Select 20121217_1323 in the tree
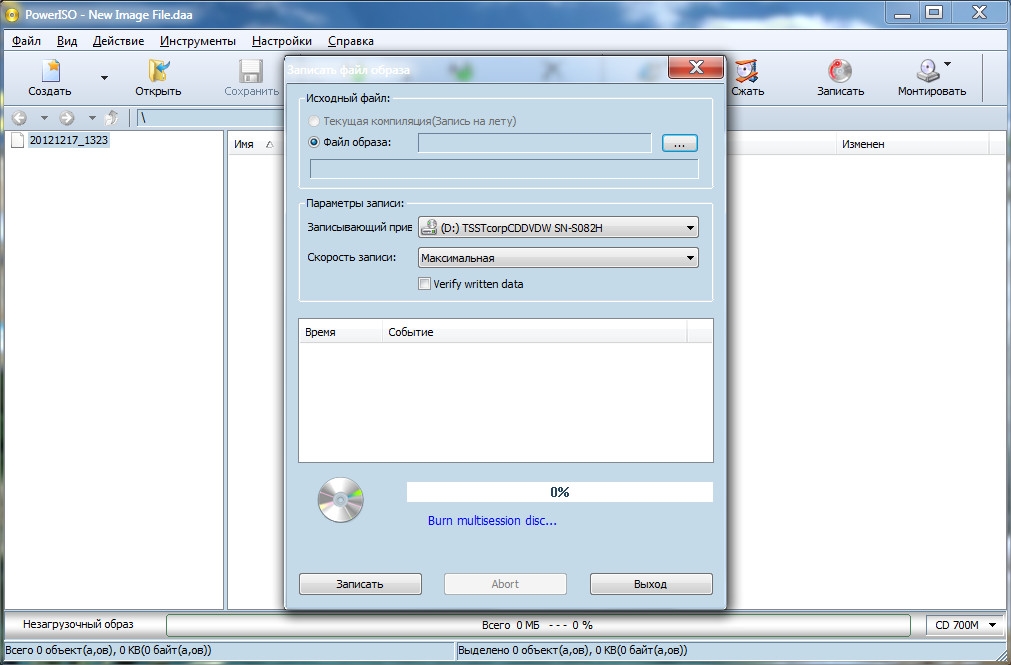 (69, 140)
